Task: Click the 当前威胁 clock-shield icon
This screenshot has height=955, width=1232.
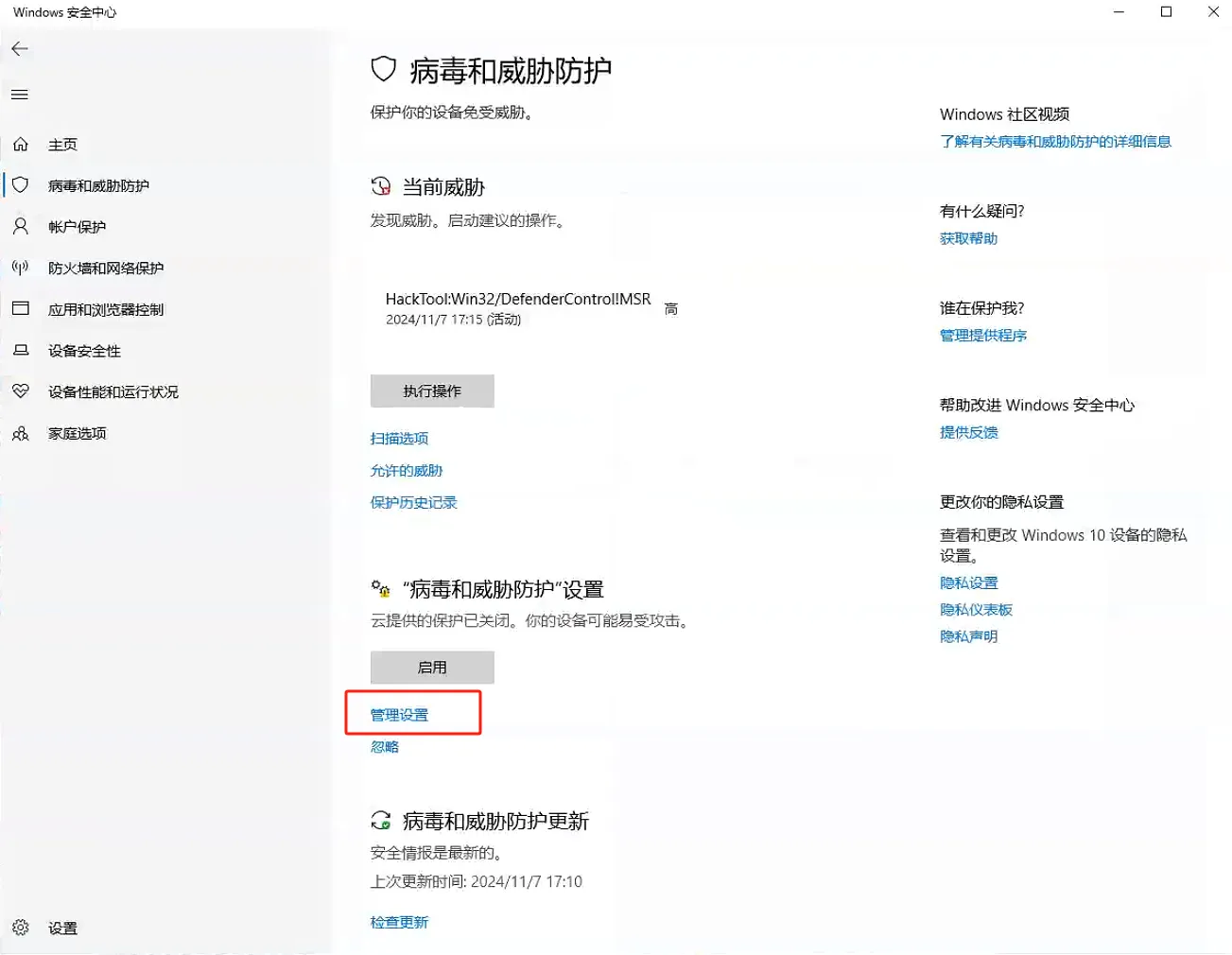Action: pos(381,186)
